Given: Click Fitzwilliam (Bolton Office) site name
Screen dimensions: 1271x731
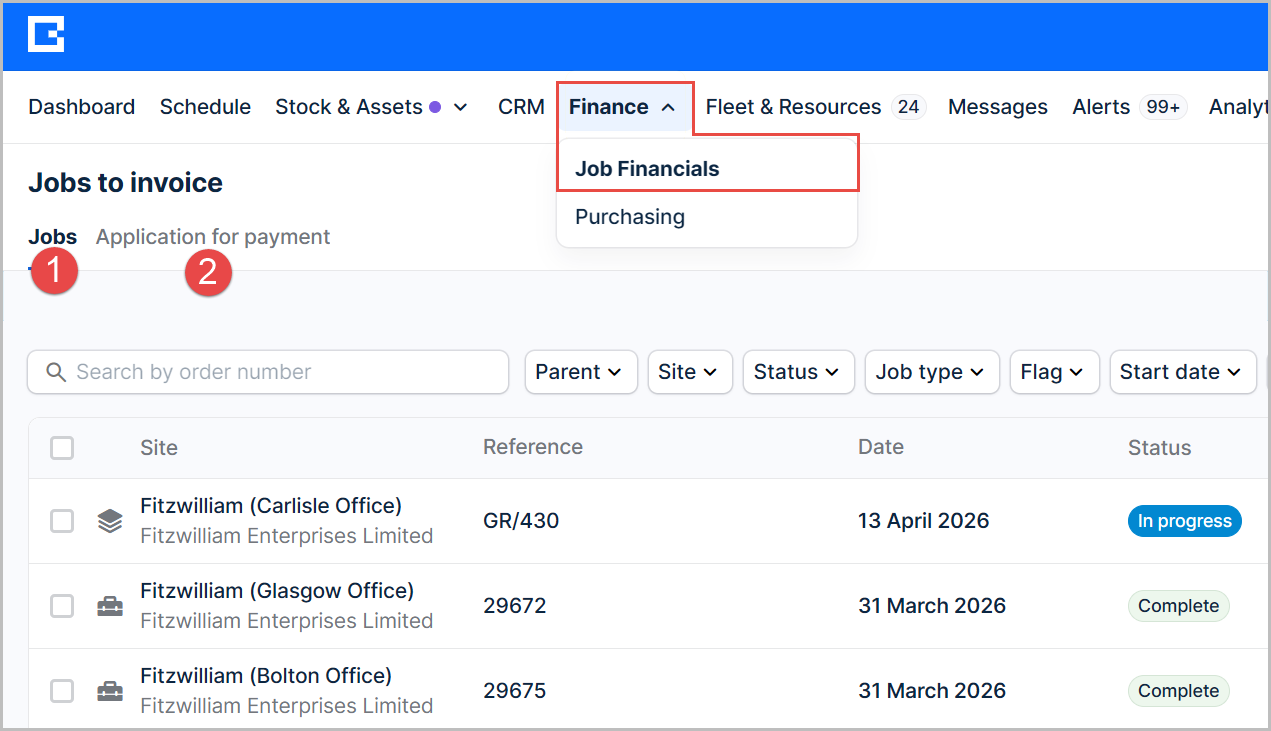Looking at the screenshot, I should click(266, 675).
